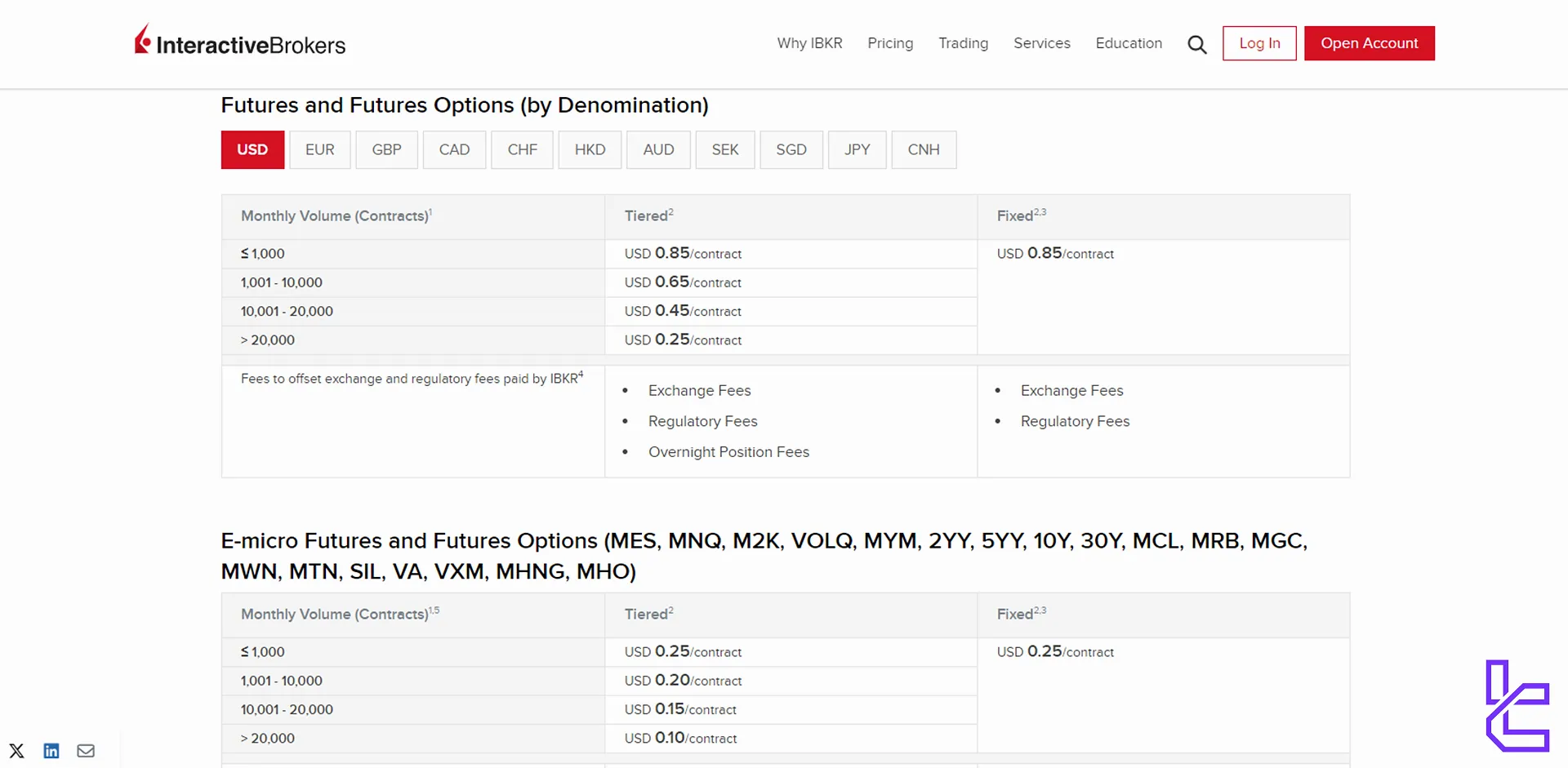This screenshot has width=1568, height=768.
Task: Switch to the JPY denomination tab
Action: [x=857, y=150]
